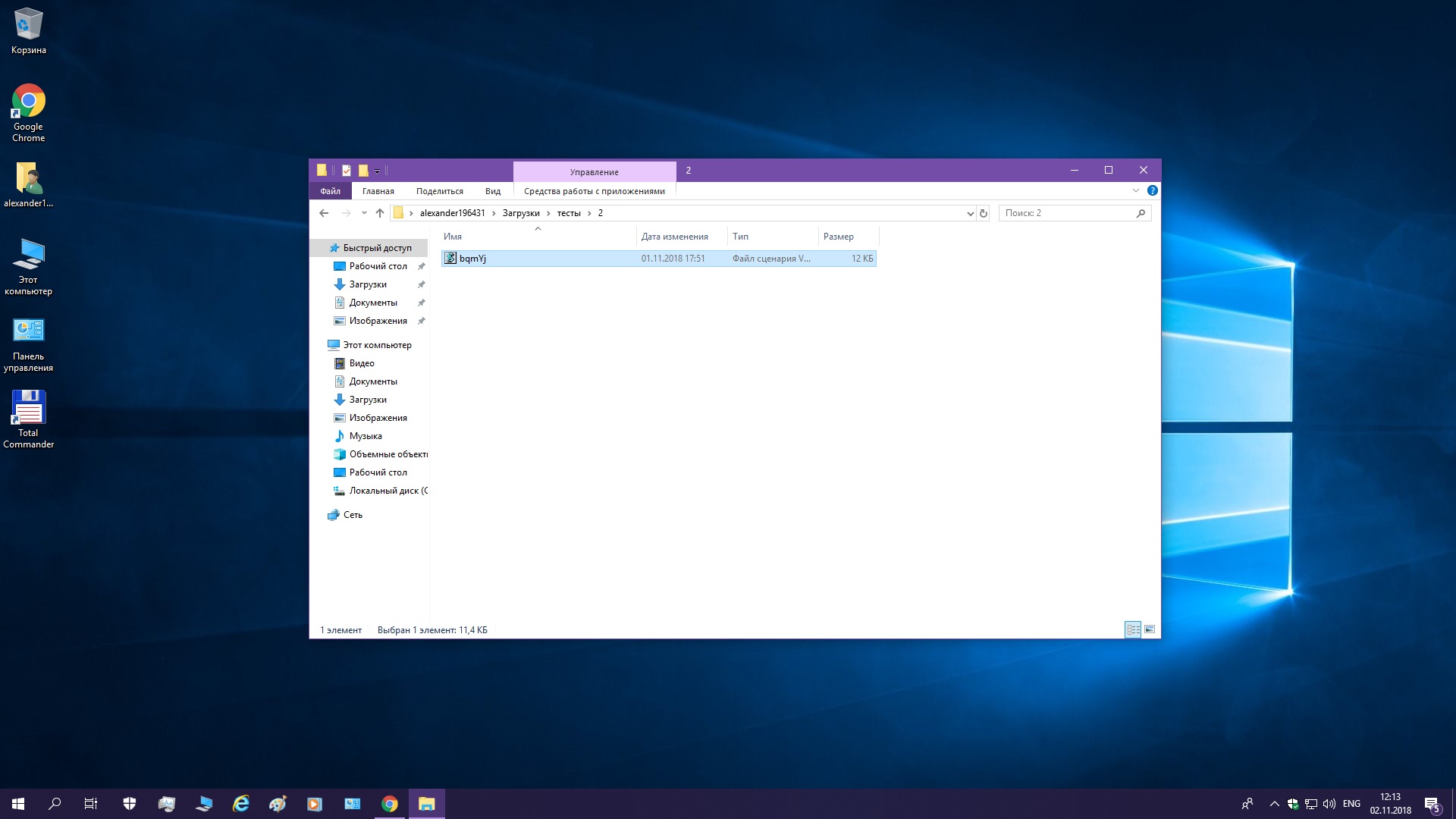Open the Вид ribbon tab
This screenshot has height=819, width=1456.
coord(493,191)
